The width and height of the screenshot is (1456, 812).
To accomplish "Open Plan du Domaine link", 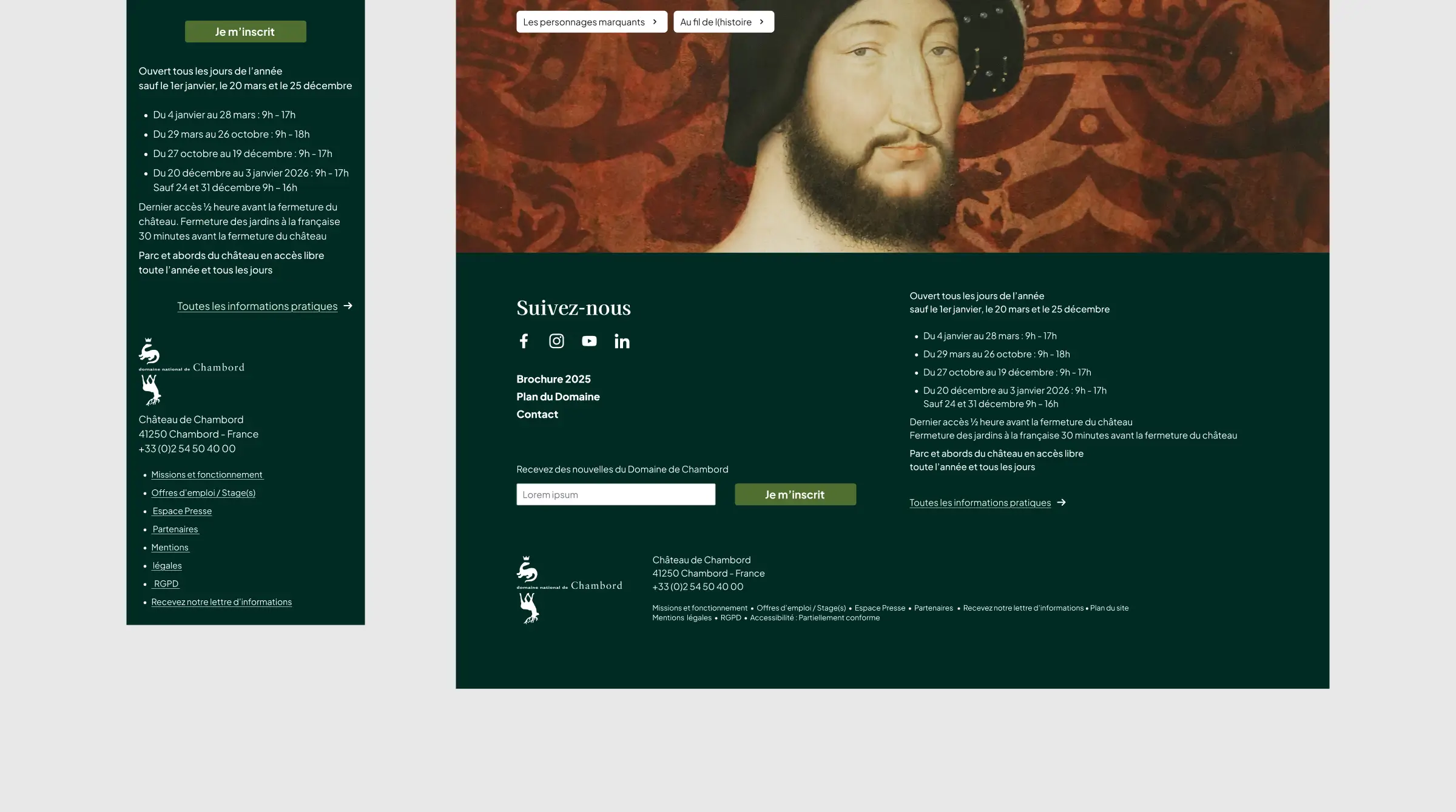I will pyautogui.click(x=558, y=397).
